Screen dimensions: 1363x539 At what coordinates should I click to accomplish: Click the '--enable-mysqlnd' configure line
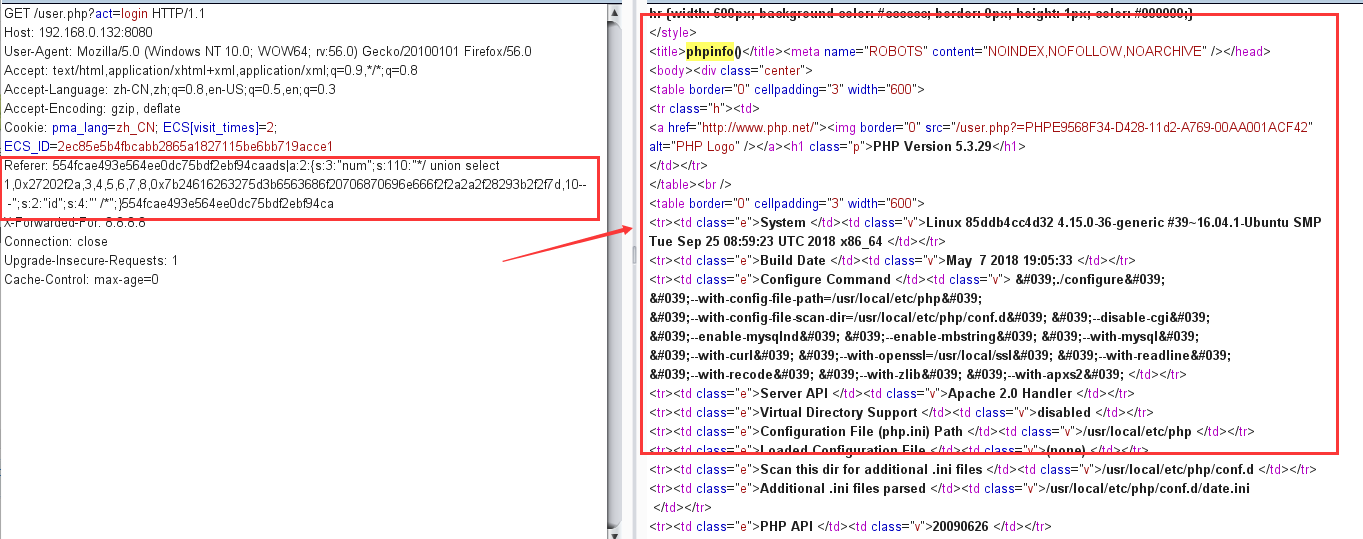[924, 337]
